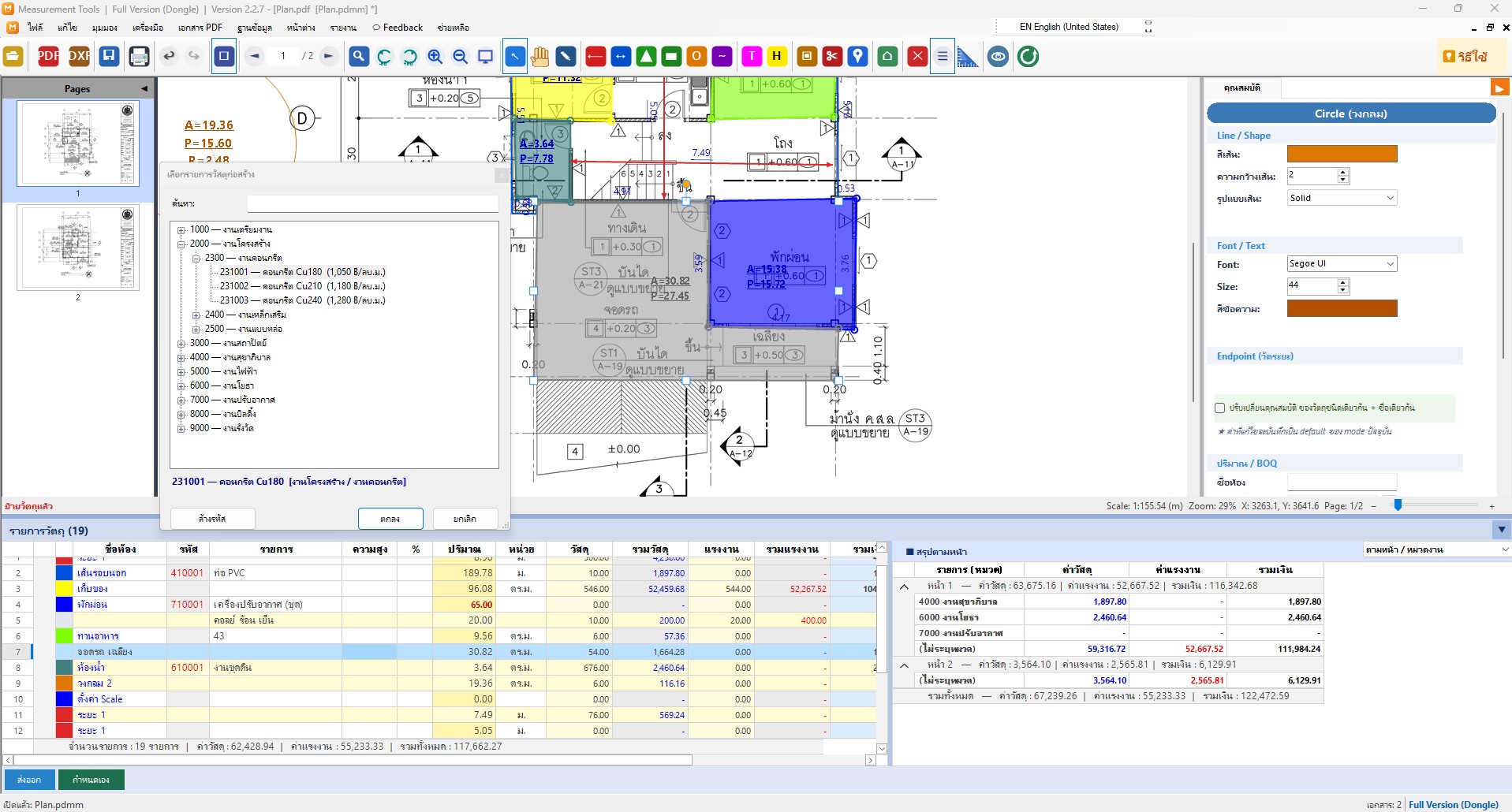Click the zoom slider handle in status bar
The image size is (1512, 812).
(x=1398, y=505)
